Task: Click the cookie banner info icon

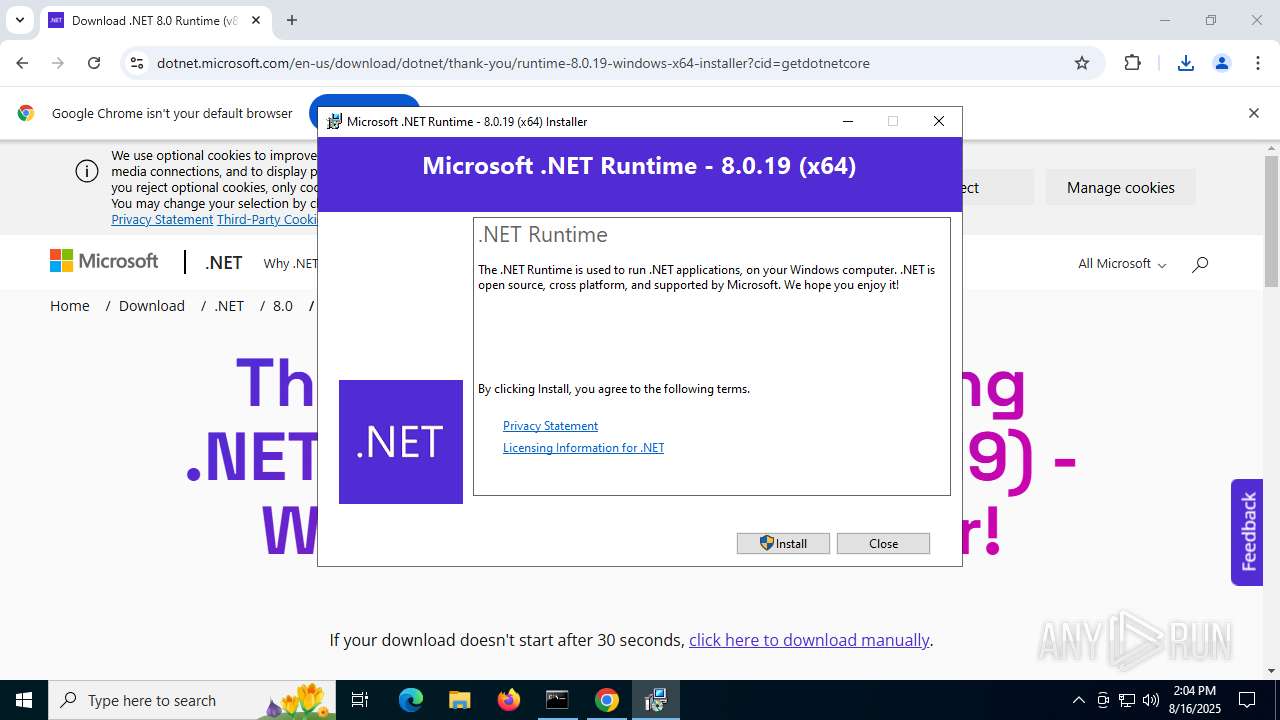Action: click(87, 171)
